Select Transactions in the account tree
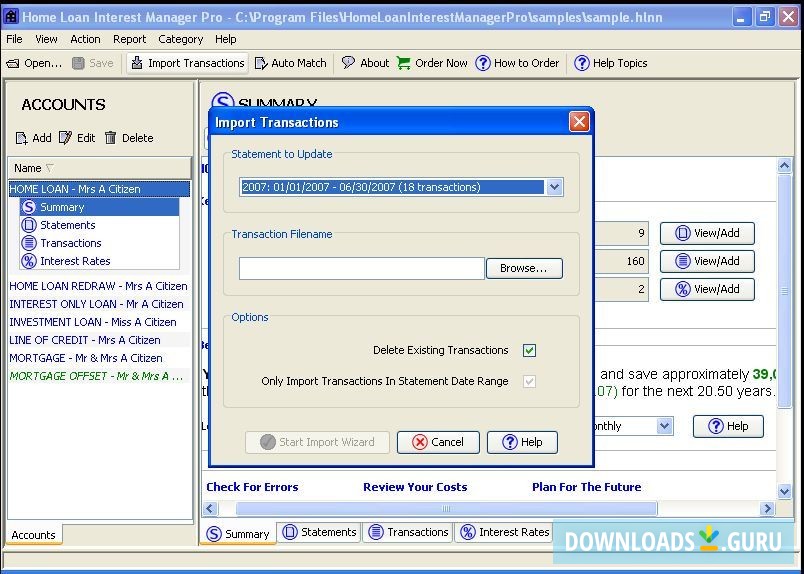 99,243
